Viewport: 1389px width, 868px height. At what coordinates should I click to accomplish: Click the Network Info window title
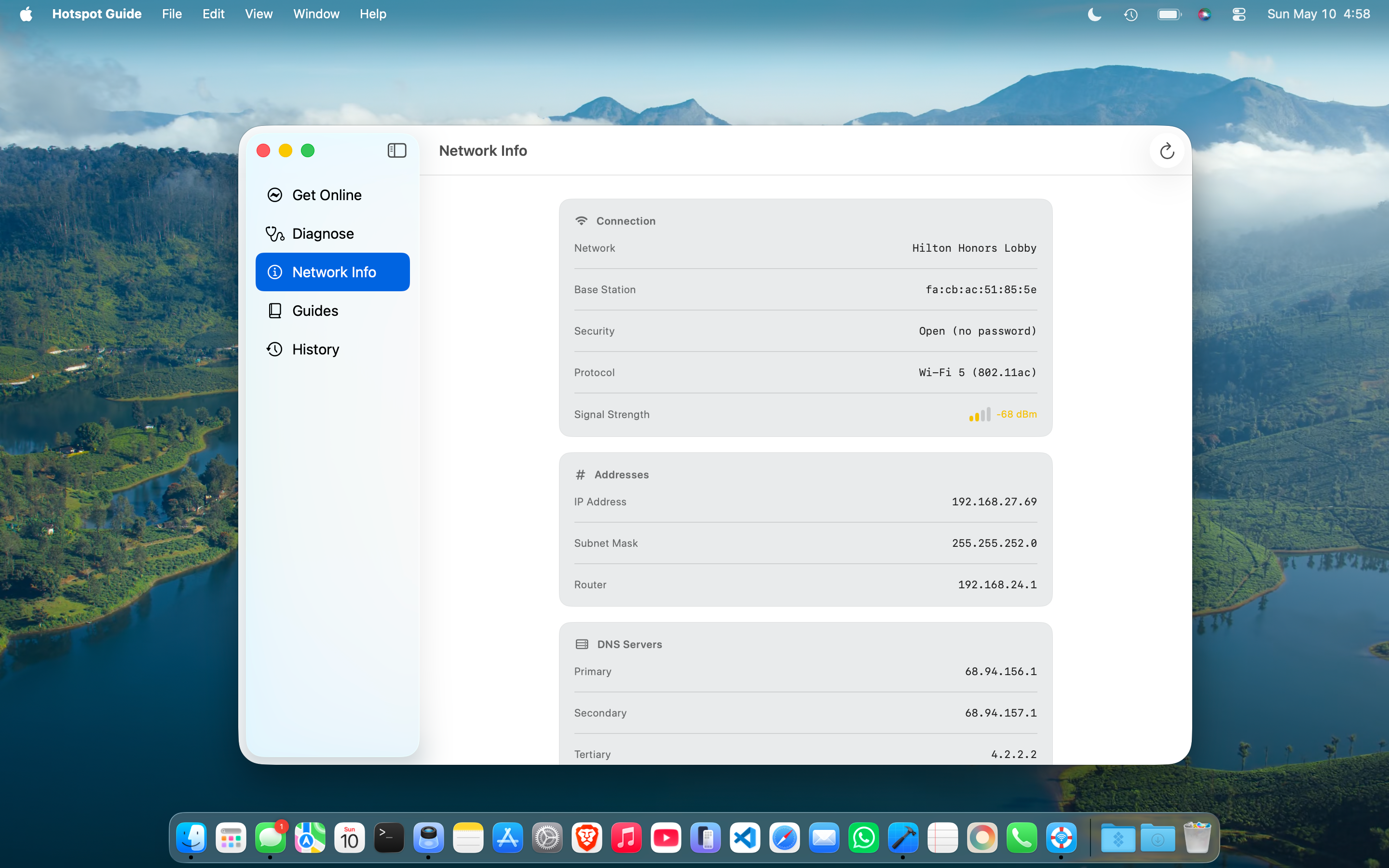[x=483, y=150]
